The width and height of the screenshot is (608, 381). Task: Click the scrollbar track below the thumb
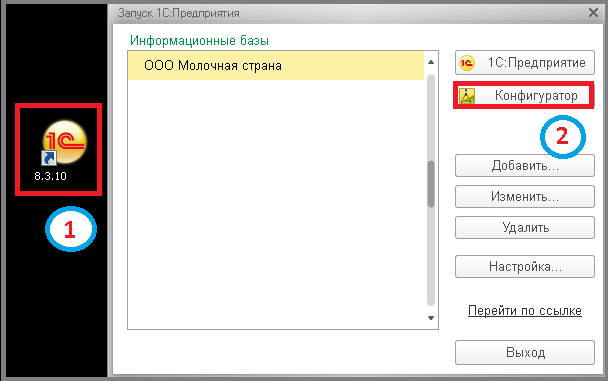[431, 257]
